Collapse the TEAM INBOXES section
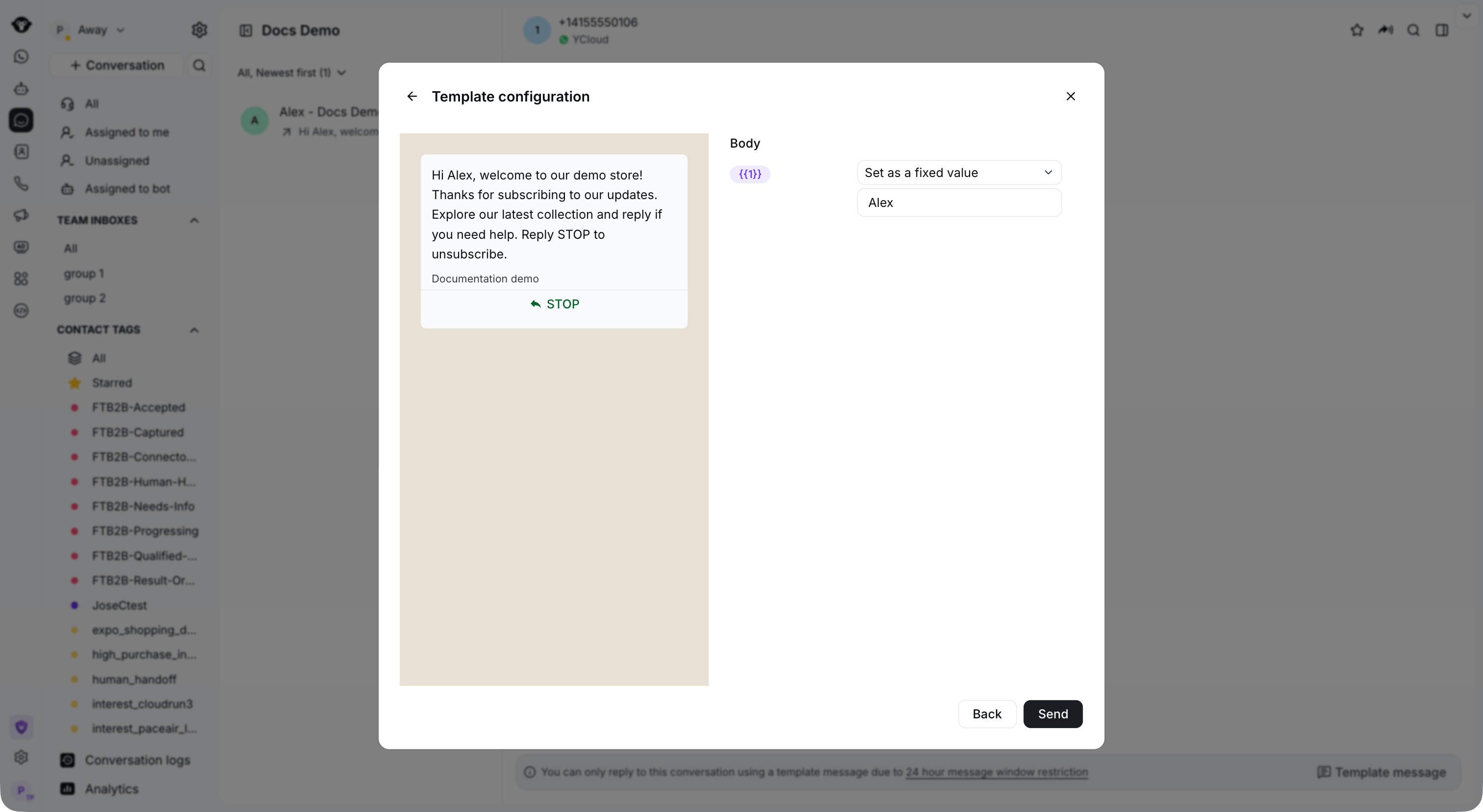Screen dimensions: 1483x812 pyautogui.click(x=194, y=220)
